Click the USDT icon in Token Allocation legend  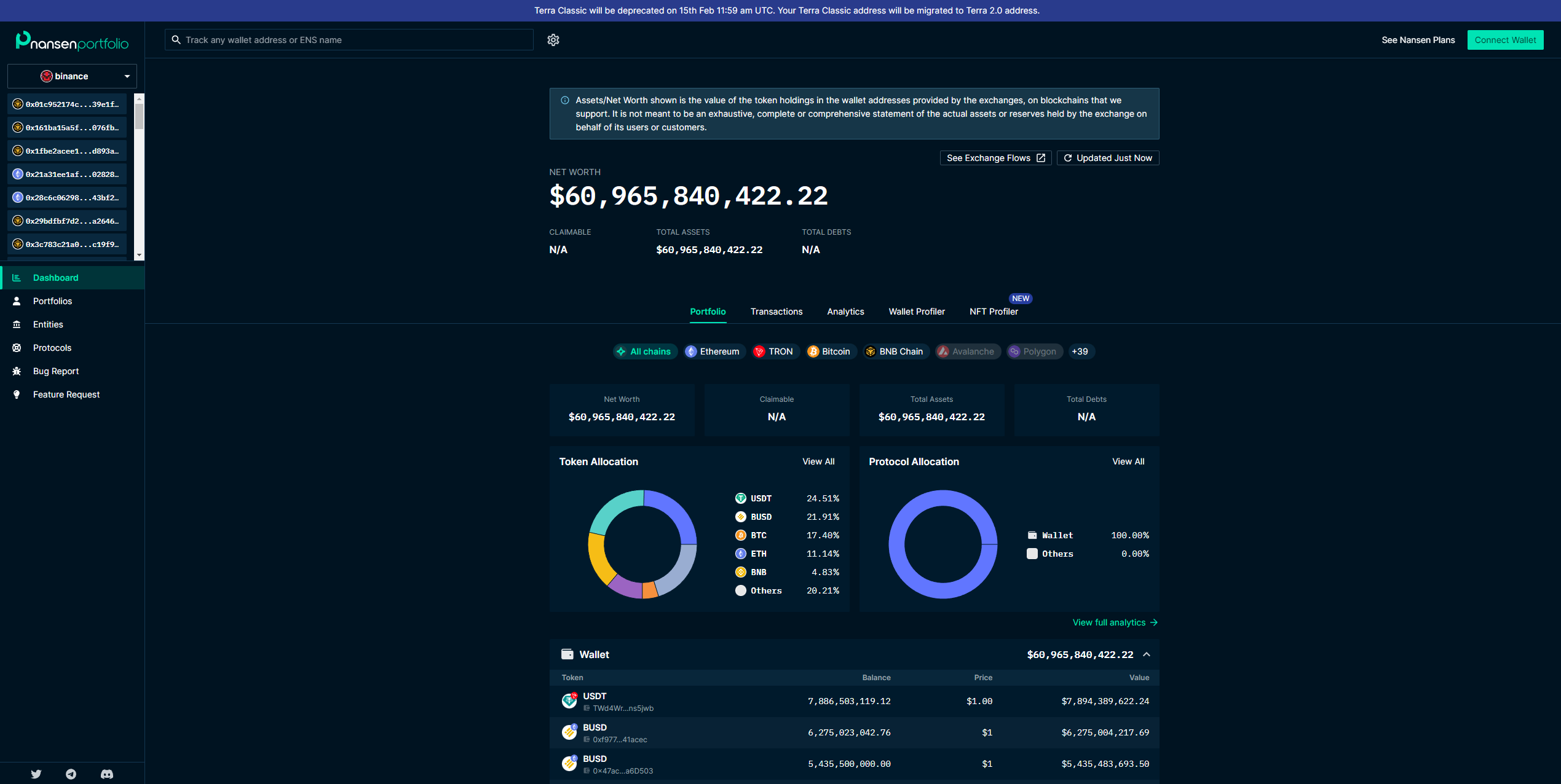click(741, 498)
